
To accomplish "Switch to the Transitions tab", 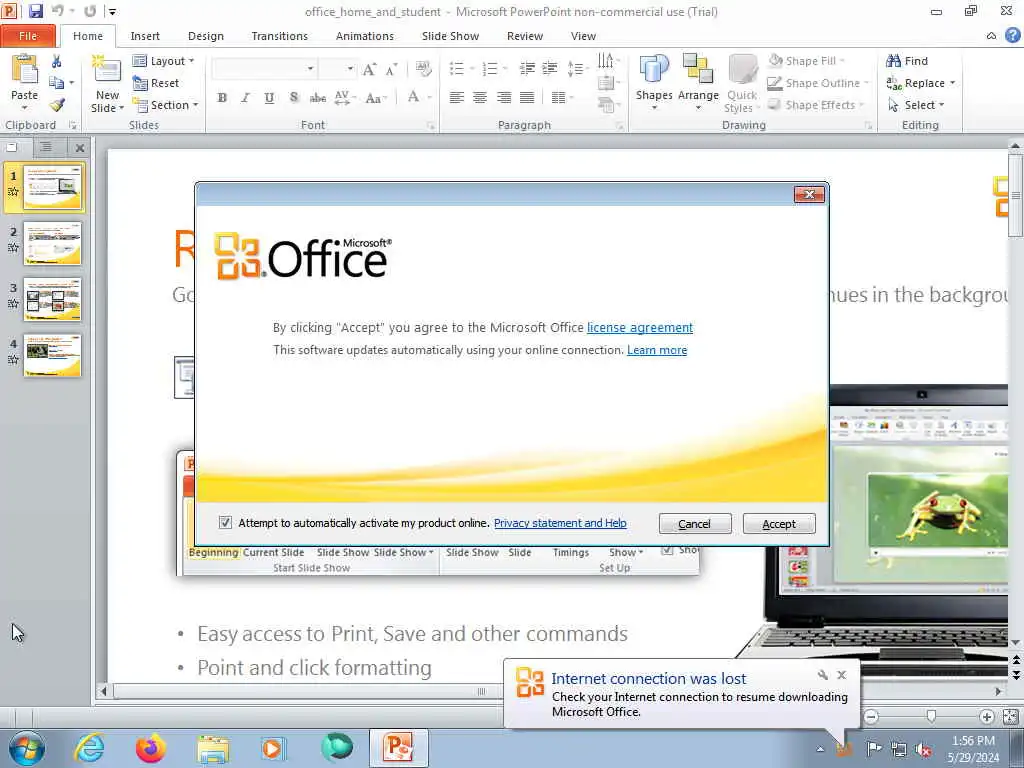I will point(280,36).
